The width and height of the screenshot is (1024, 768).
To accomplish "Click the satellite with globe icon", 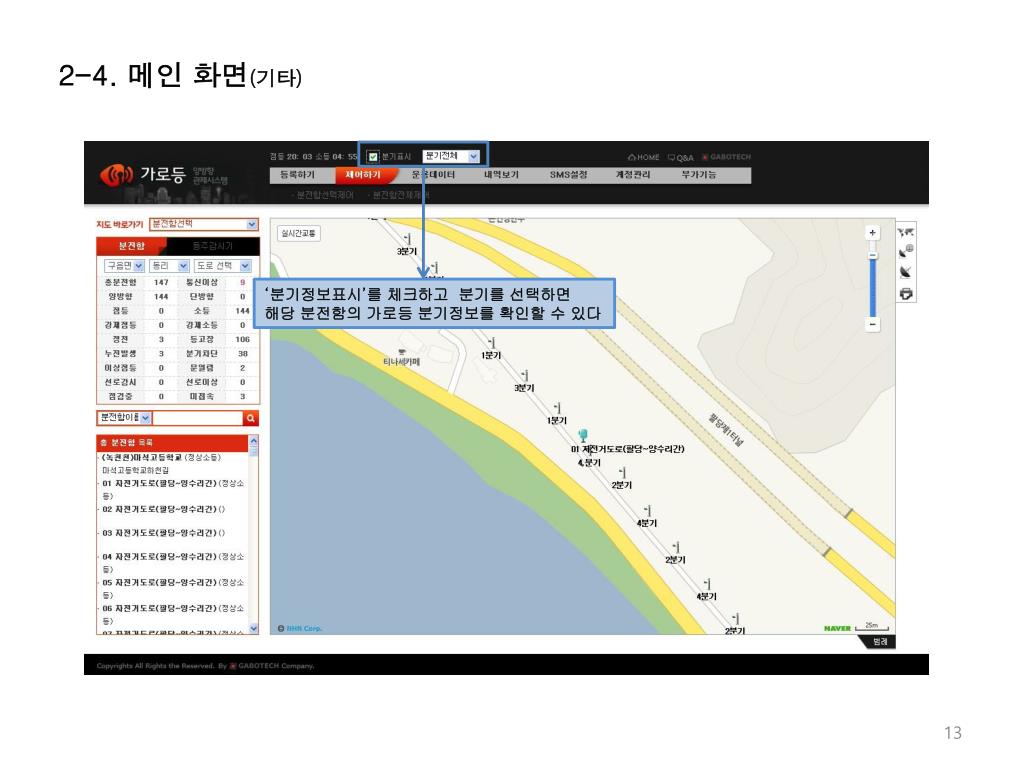I will coord(906,251).
